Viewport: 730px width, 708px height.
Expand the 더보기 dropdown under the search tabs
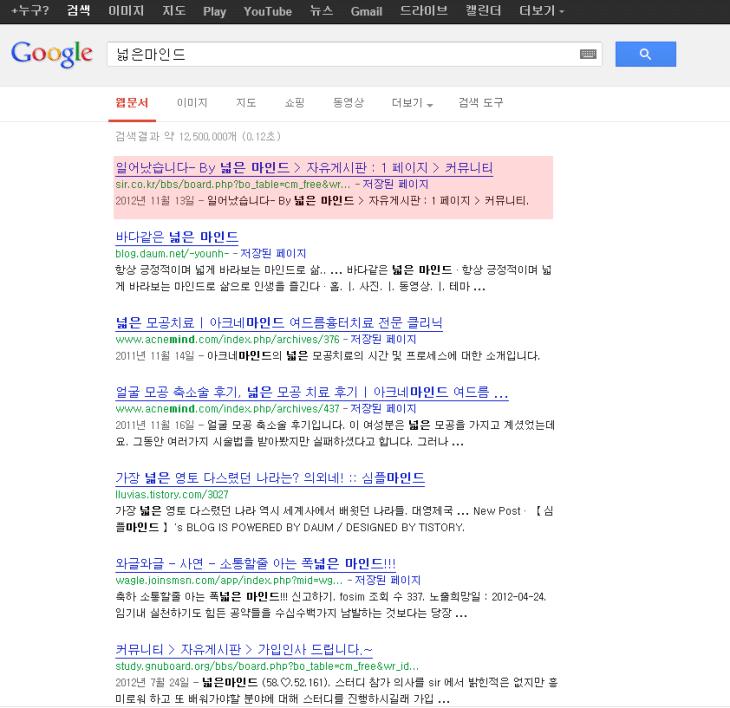tap(412, 103)
